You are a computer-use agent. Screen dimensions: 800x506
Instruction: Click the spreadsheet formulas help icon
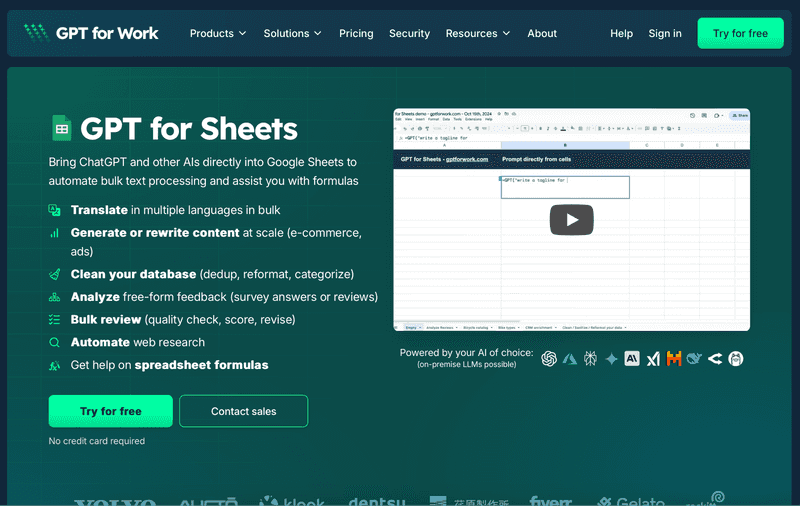pos(54,365)
